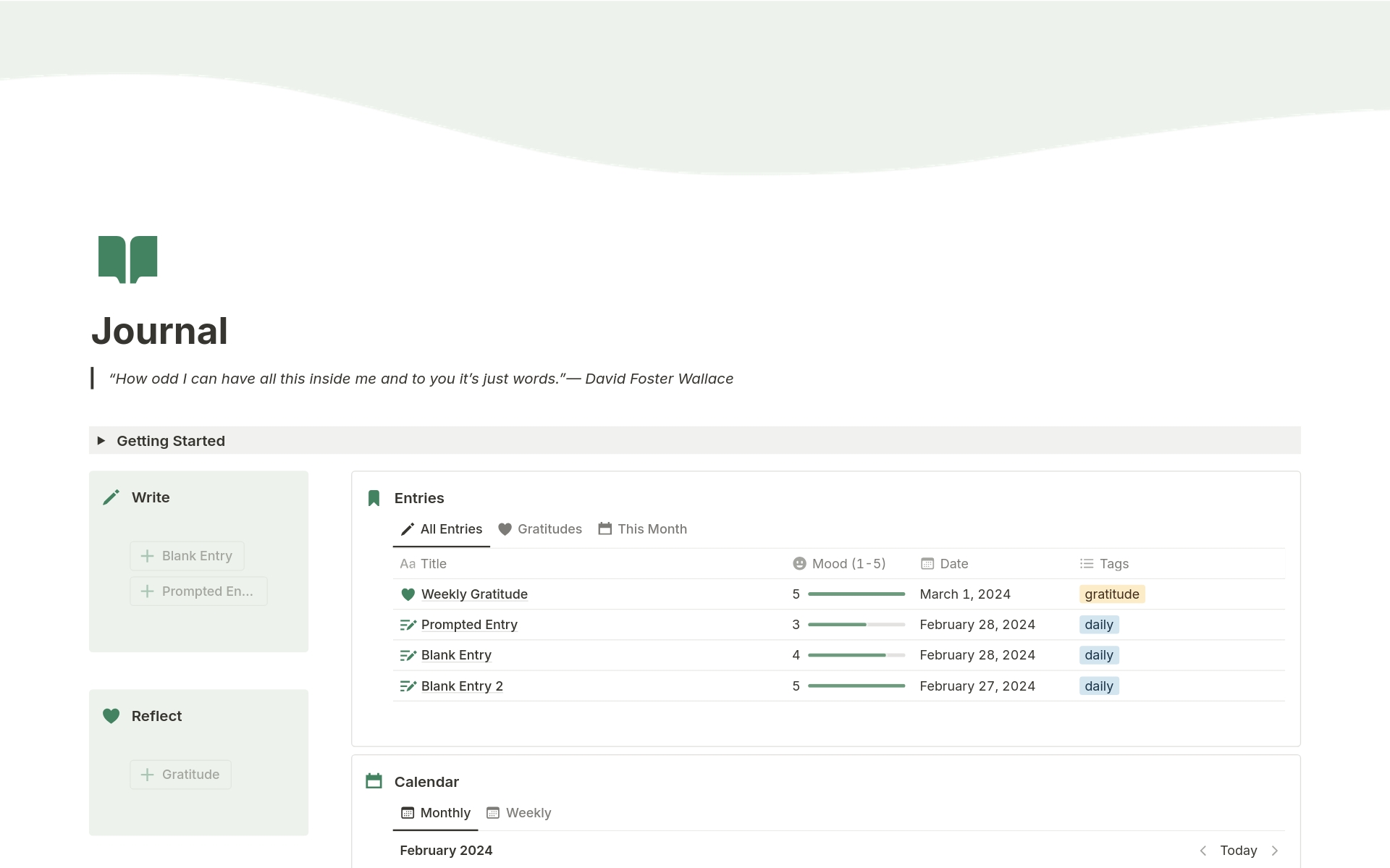Image resolution: width=1390 pixels, height=868 pixels.
Task: Click the next-month chevron near Today
Action: pos(1274,850)
